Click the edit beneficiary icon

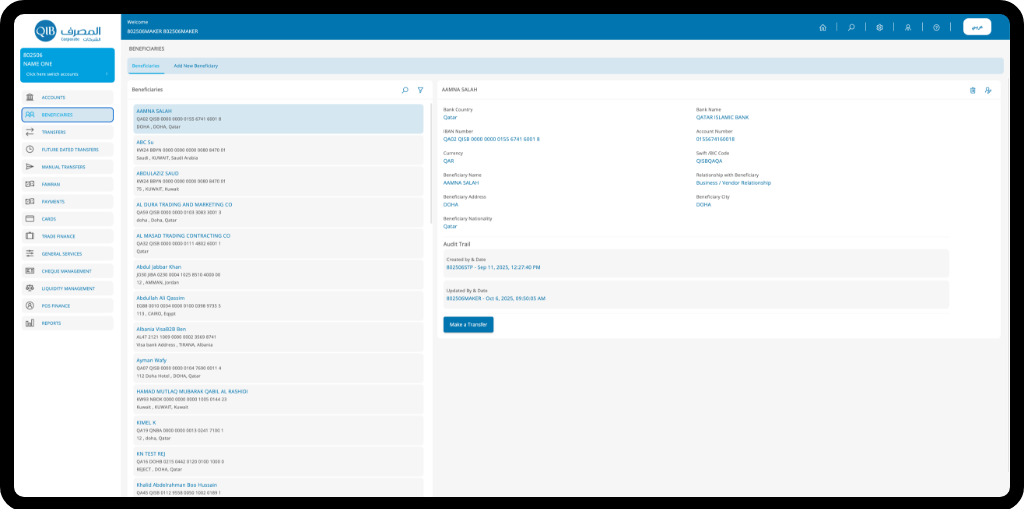coord(988,90)
